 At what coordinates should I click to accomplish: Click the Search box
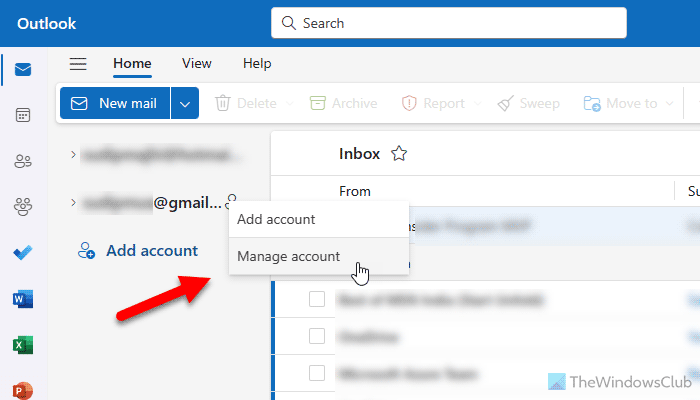point(449,23)
